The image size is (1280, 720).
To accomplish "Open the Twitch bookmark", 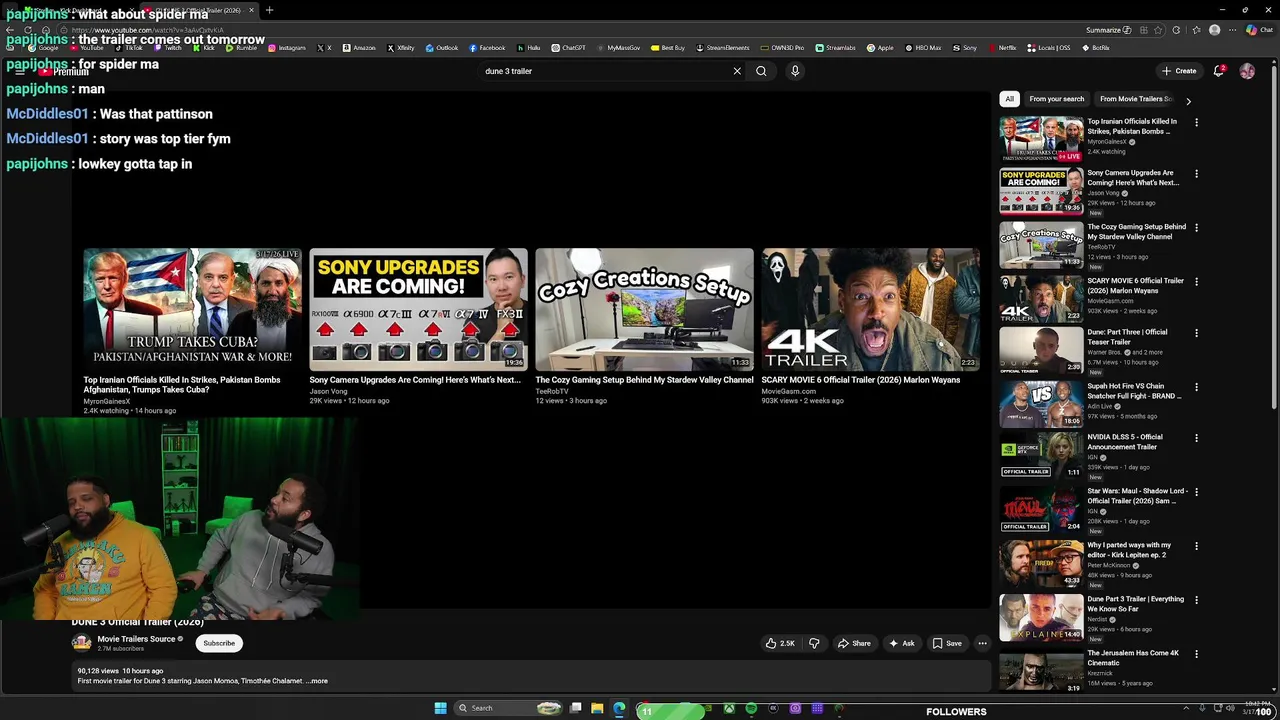I will [167, 48].
